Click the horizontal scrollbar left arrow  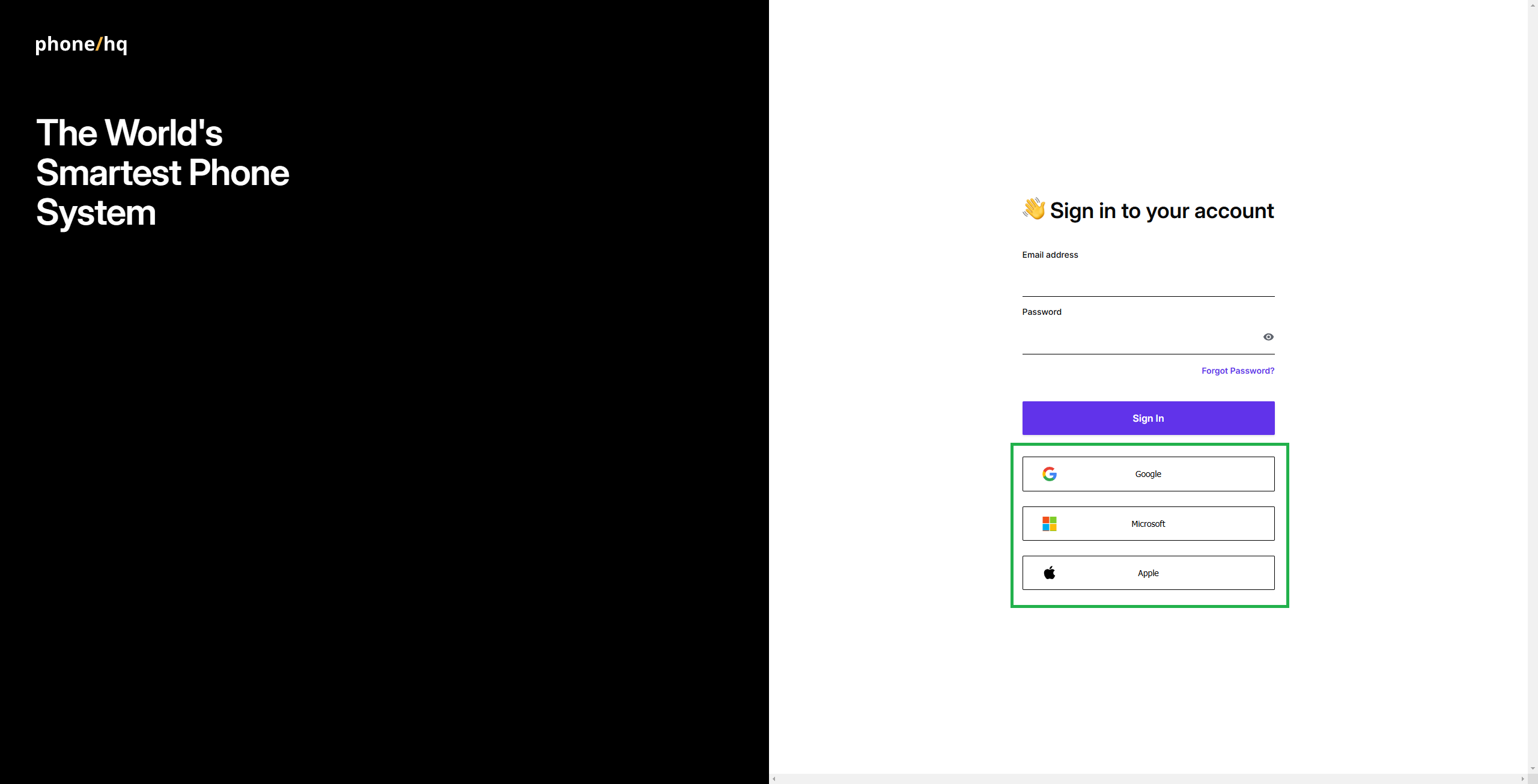pyautogui.click(x=774, y=779)
